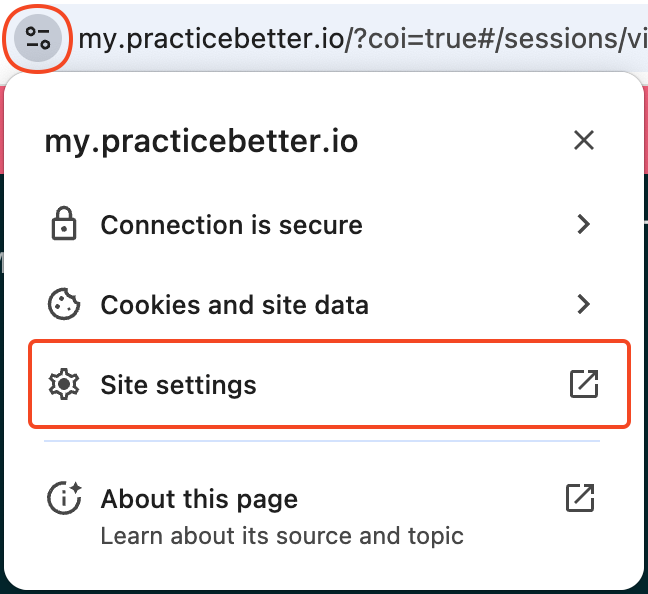Click the padlock icon beside Connection is secure

pos(64,224)
